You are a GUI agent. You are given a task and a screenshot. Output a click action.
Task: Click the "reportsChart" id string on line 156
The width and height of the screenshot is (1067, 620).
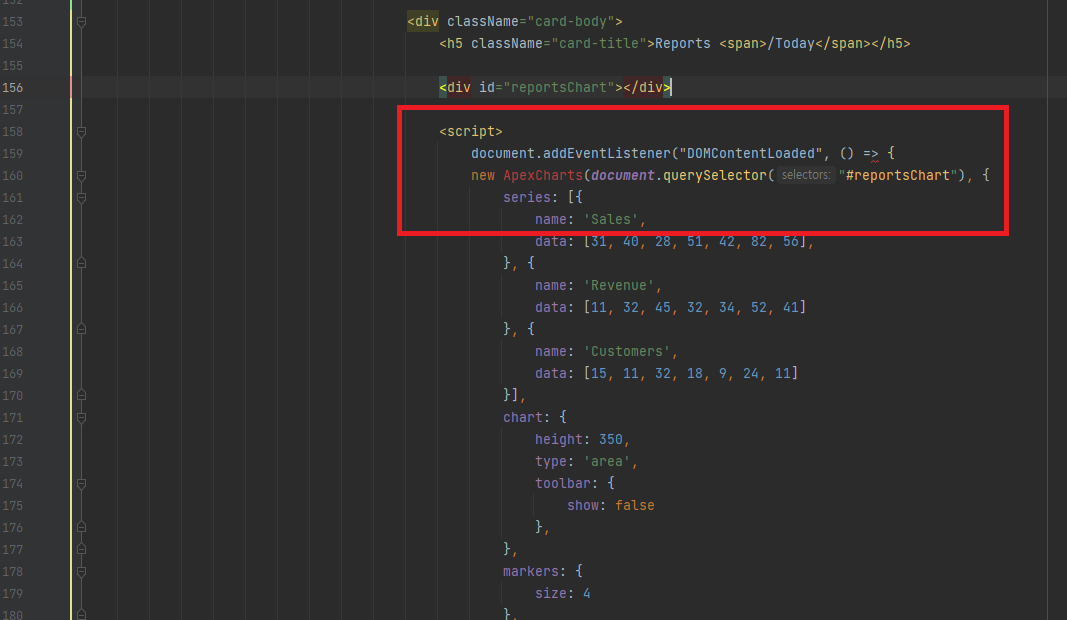point(559,87)
